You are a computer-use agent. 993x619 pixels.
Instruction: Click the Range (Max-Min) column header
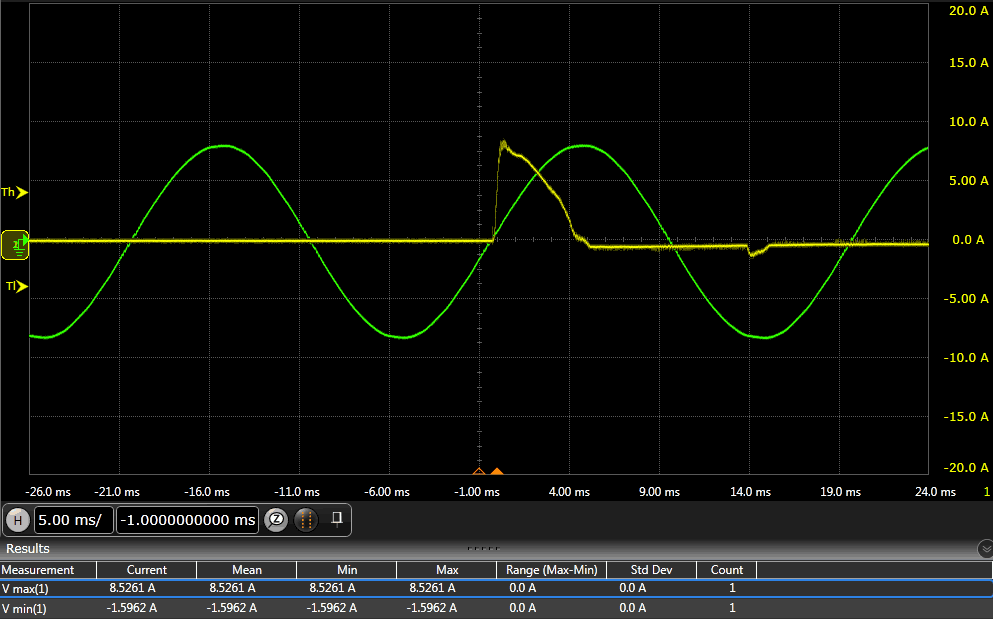point(551,570)
